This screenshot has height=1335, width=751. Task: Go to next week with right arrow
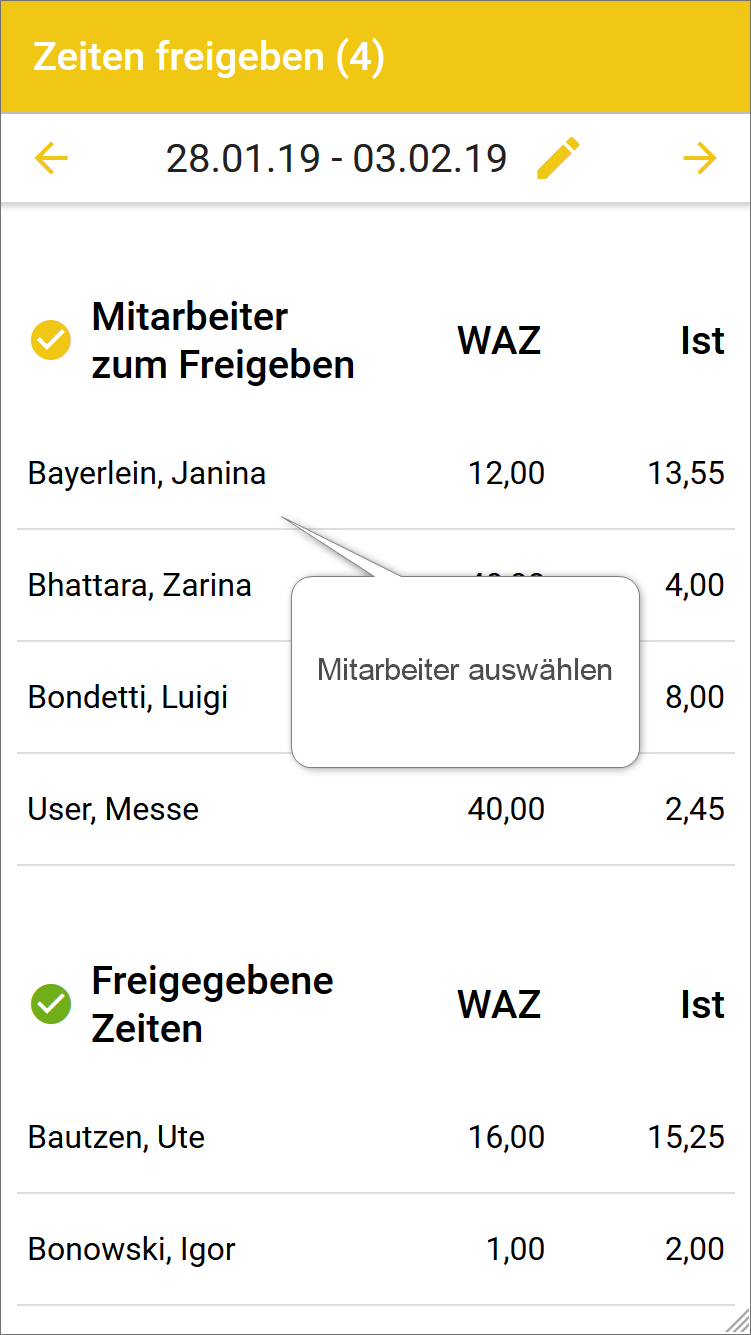point(700,158)
